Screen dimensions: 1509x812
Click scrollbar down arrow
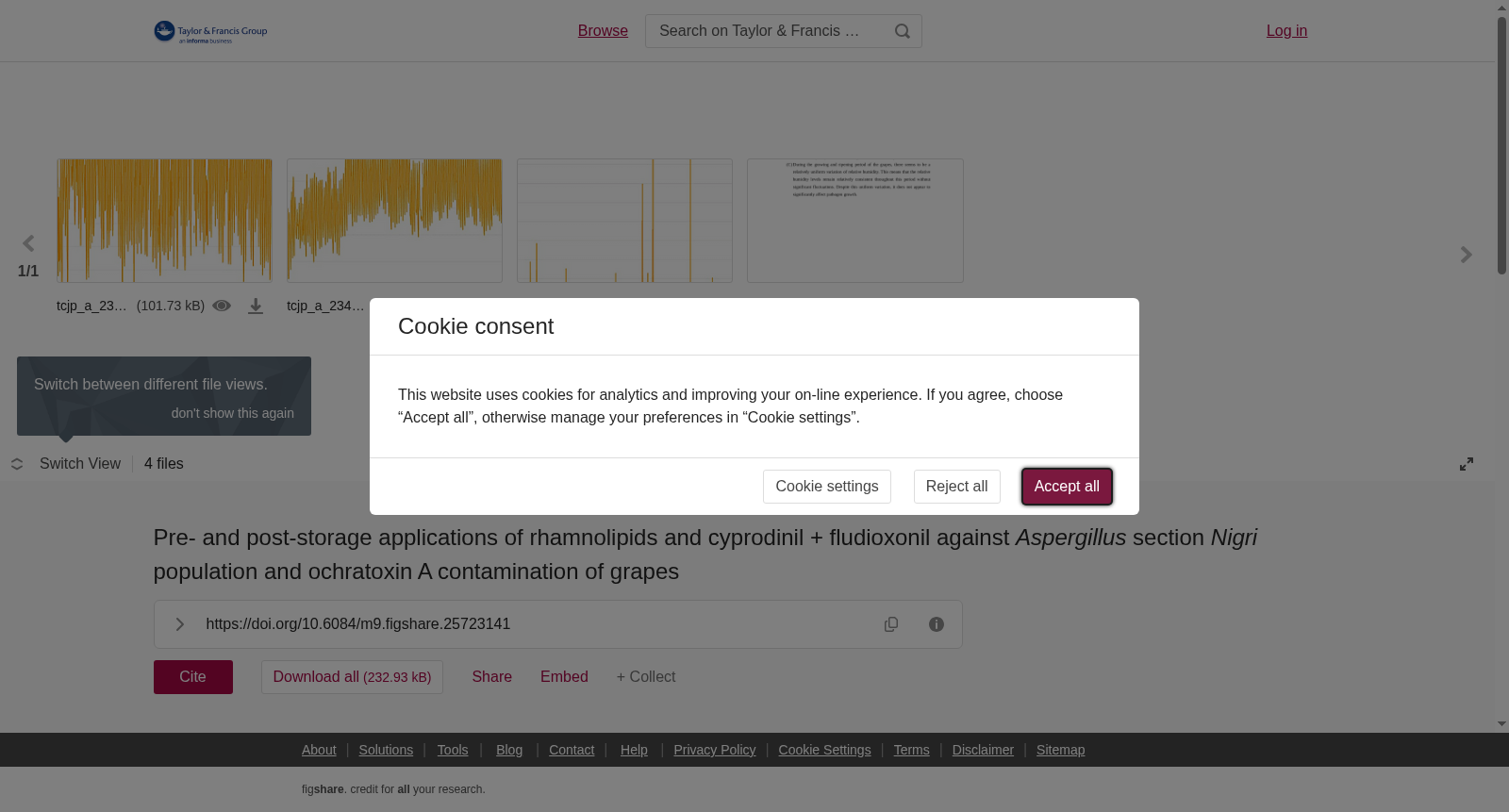1501,724
